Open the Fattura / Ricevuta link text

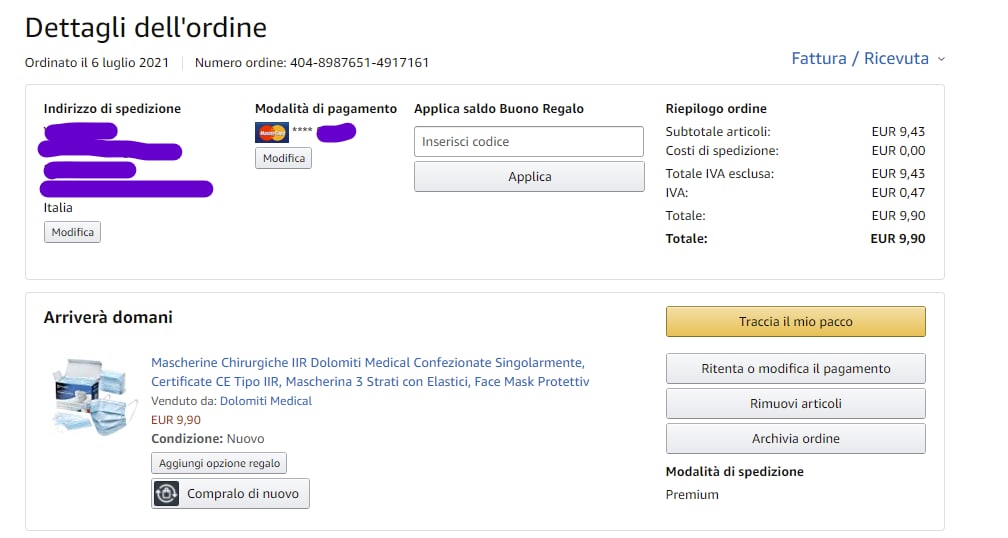click(x=860, y=59)
